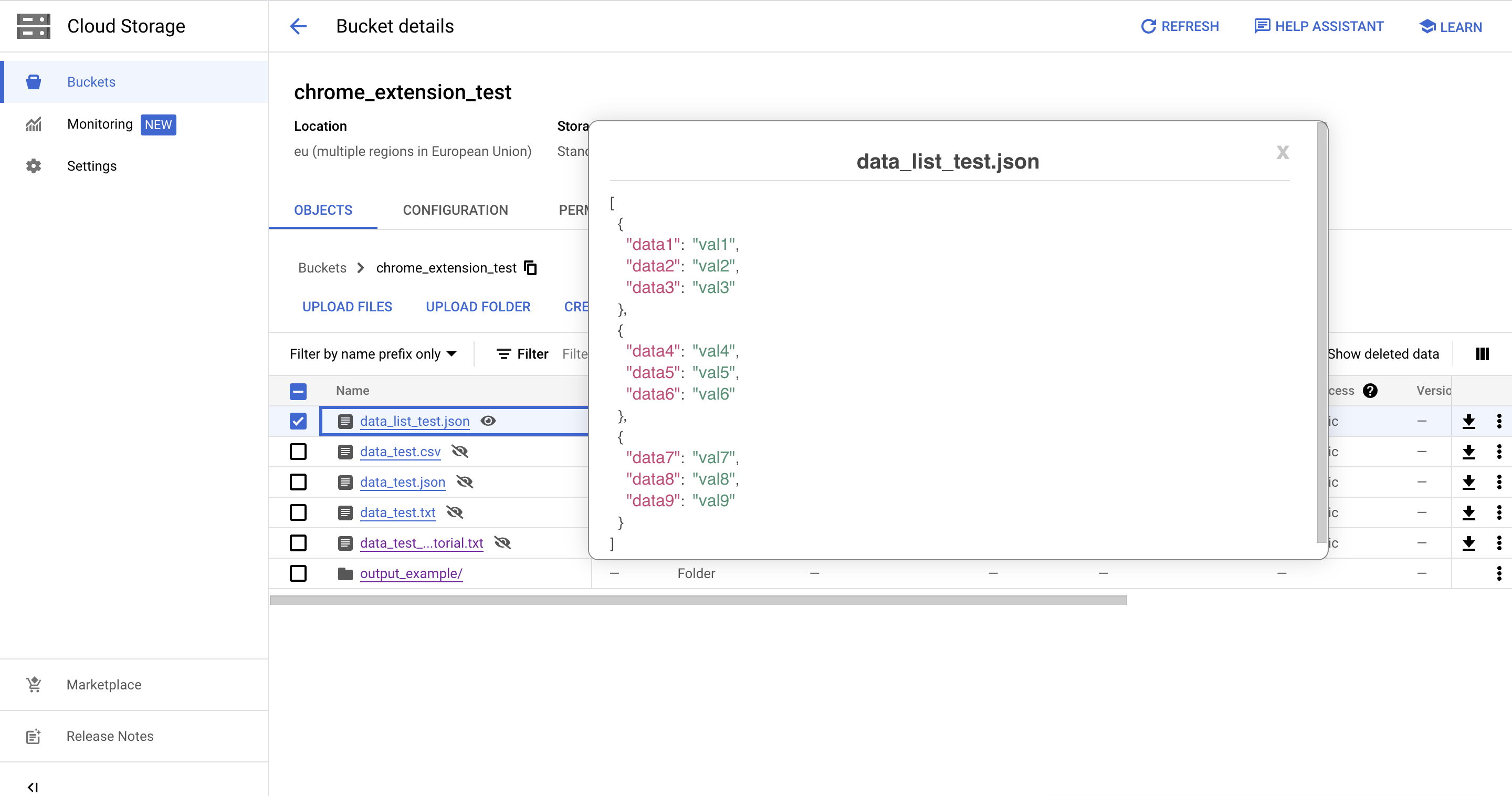The width and height of the screenshot is (1512, 796).
Task: Open Release Notes in the sidebar
Action: (x=134, y=736)
